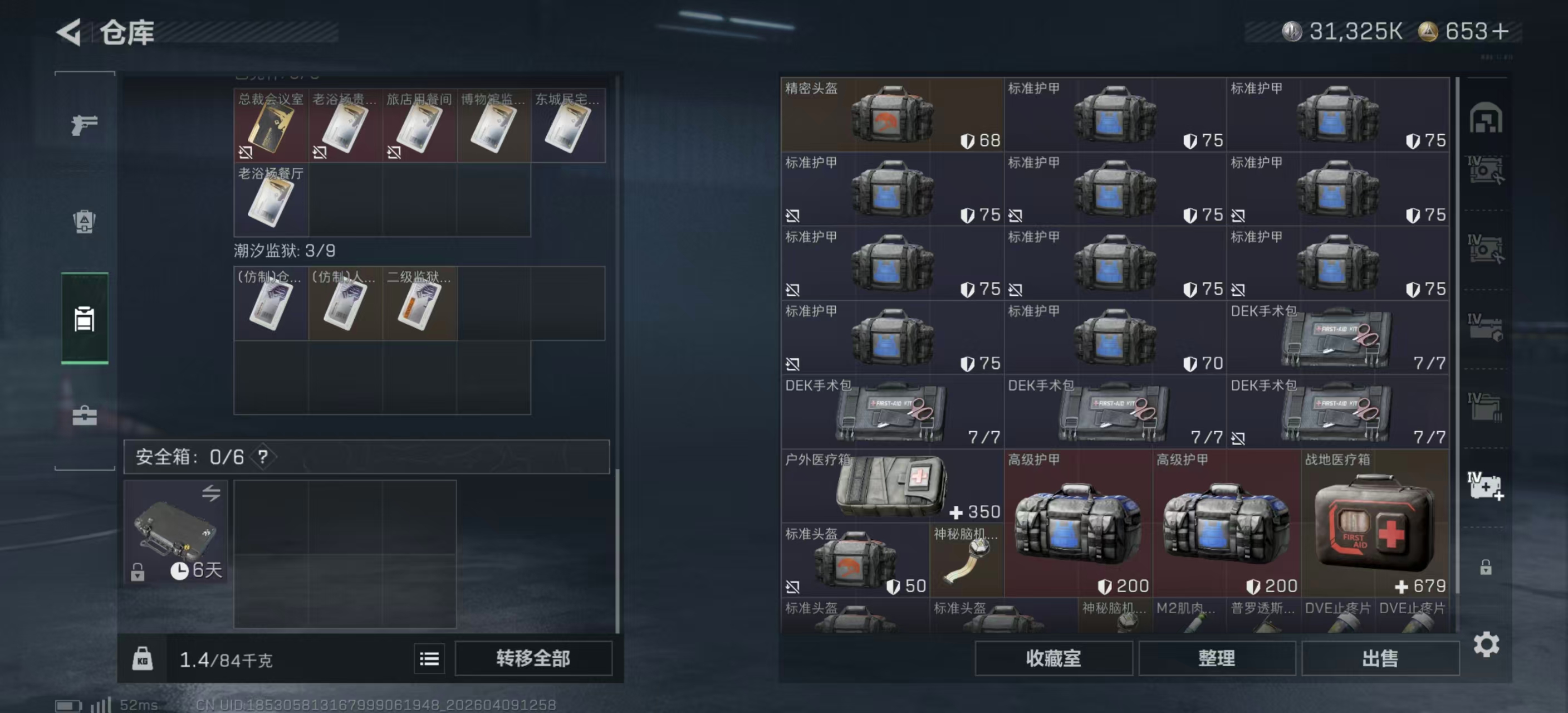The image size is (1568, 713).
Task: Select the helmet storage filter icon
Action: pyautogui.click(x=1486, y=118)
